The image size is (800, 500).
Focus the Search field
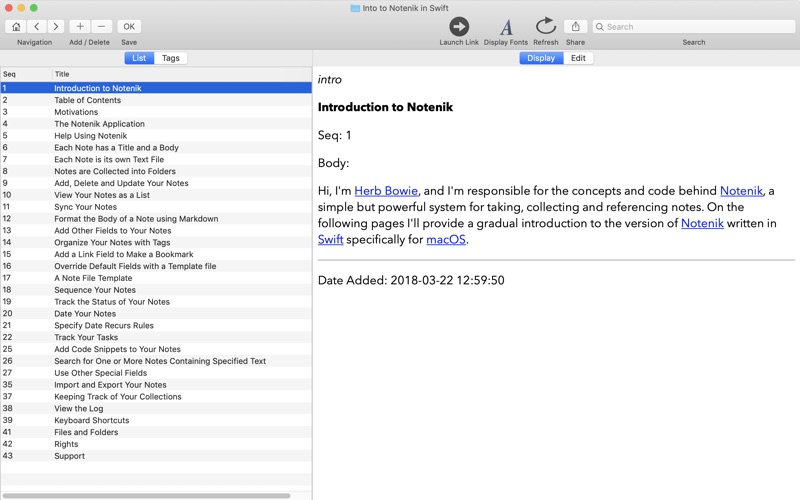[693, 27]
